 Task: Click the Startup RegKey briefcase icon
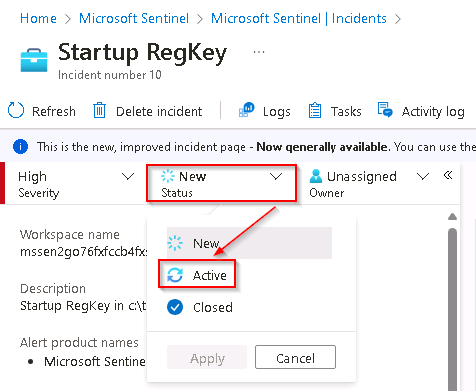(x=34, y=60)
